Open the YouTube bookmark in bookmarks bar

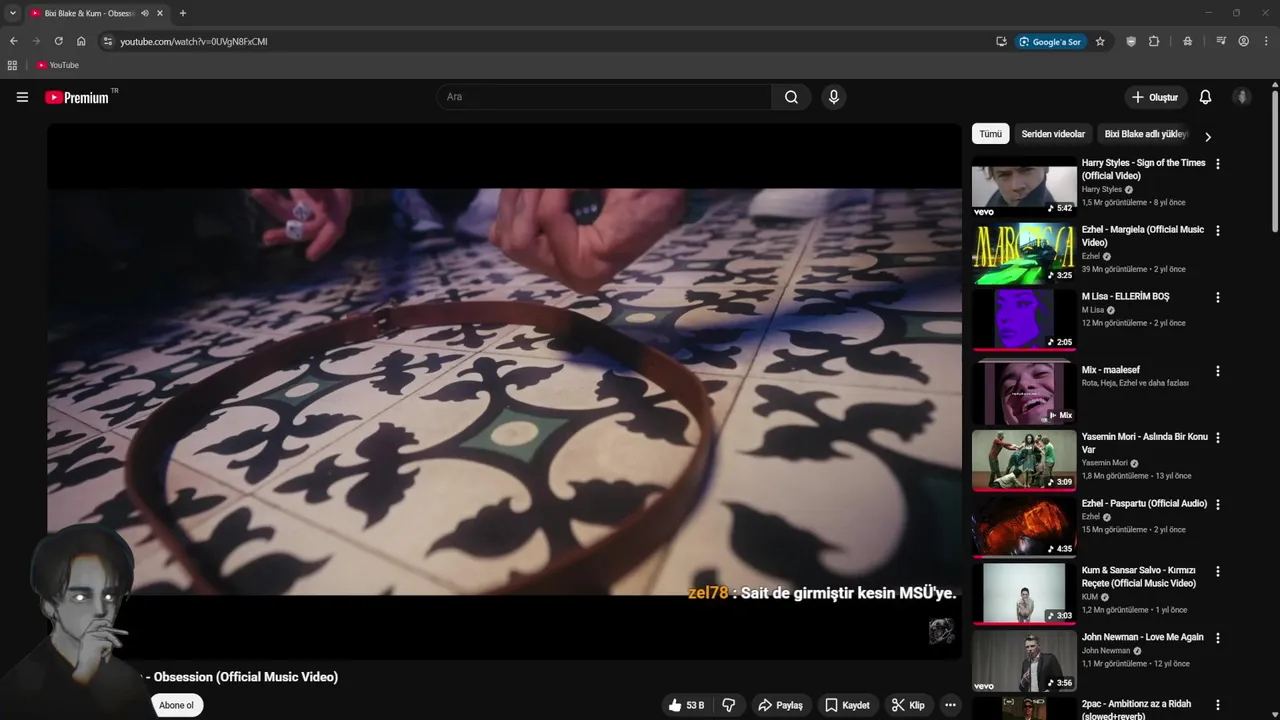(57, 65)
